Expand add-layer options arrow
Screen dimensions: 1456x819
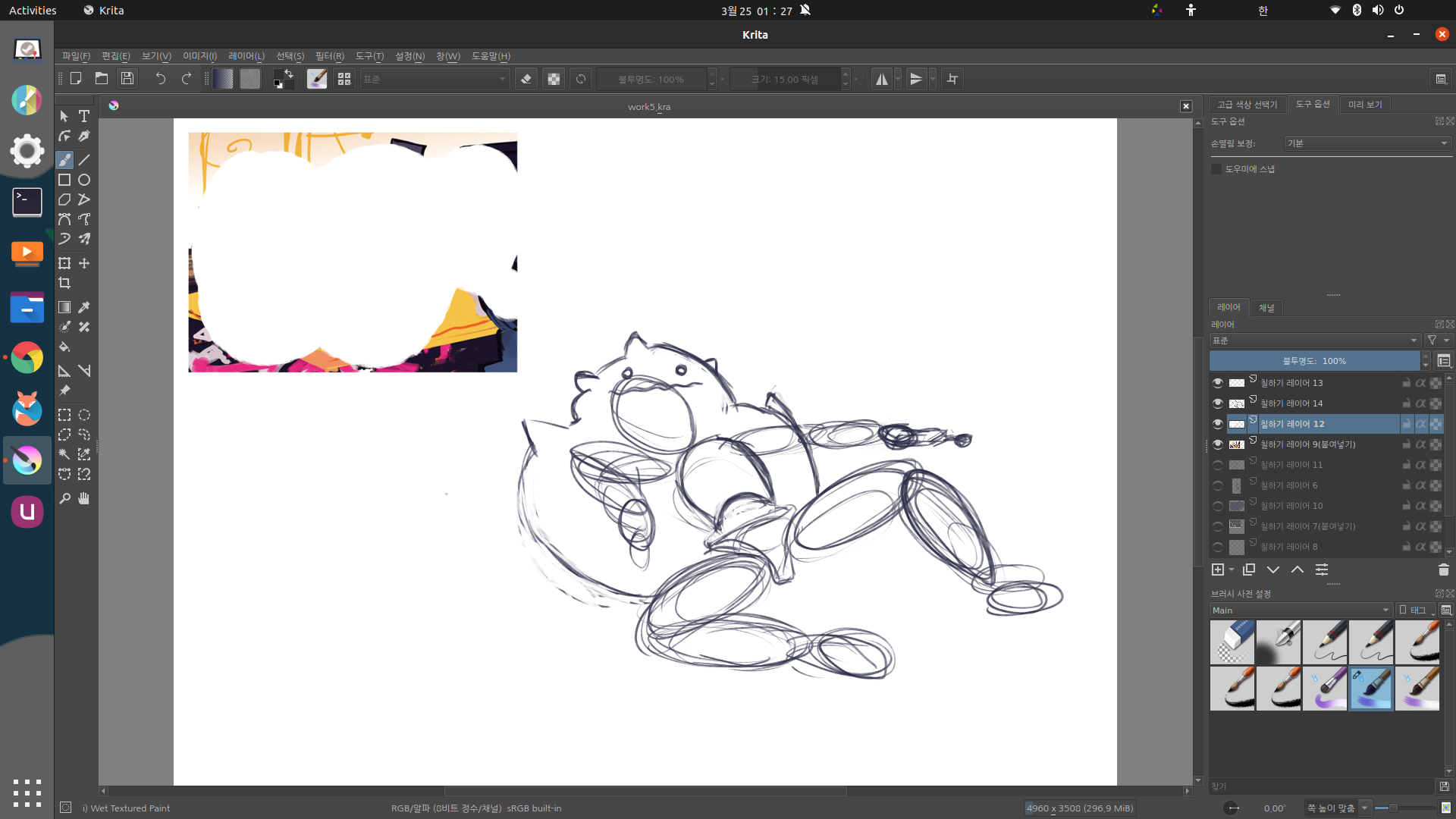pyautogui.click(x=1232, y=570)
